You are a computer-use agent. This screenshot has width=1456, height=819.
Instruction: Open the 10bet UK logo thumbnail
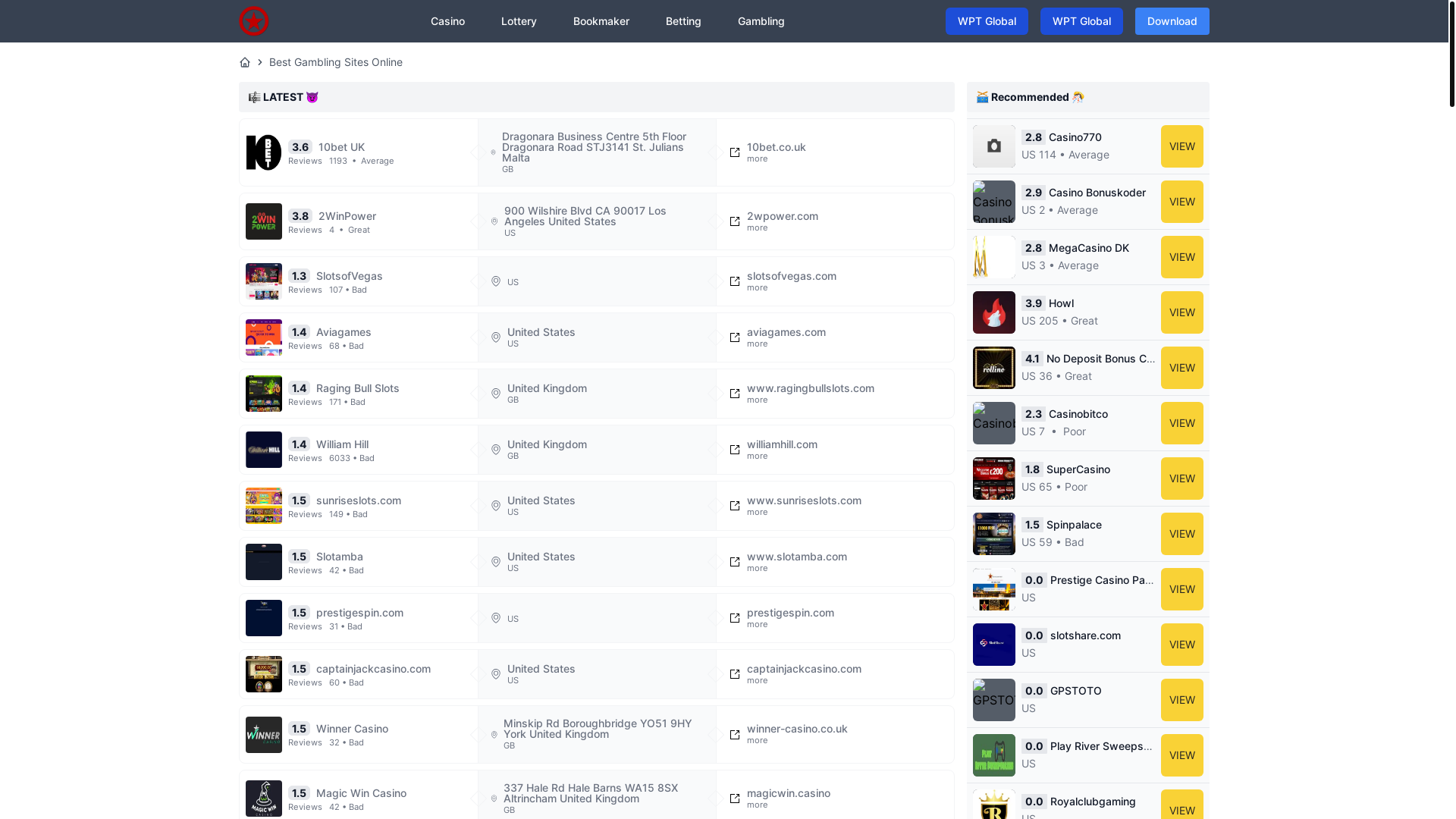(264, 152)
